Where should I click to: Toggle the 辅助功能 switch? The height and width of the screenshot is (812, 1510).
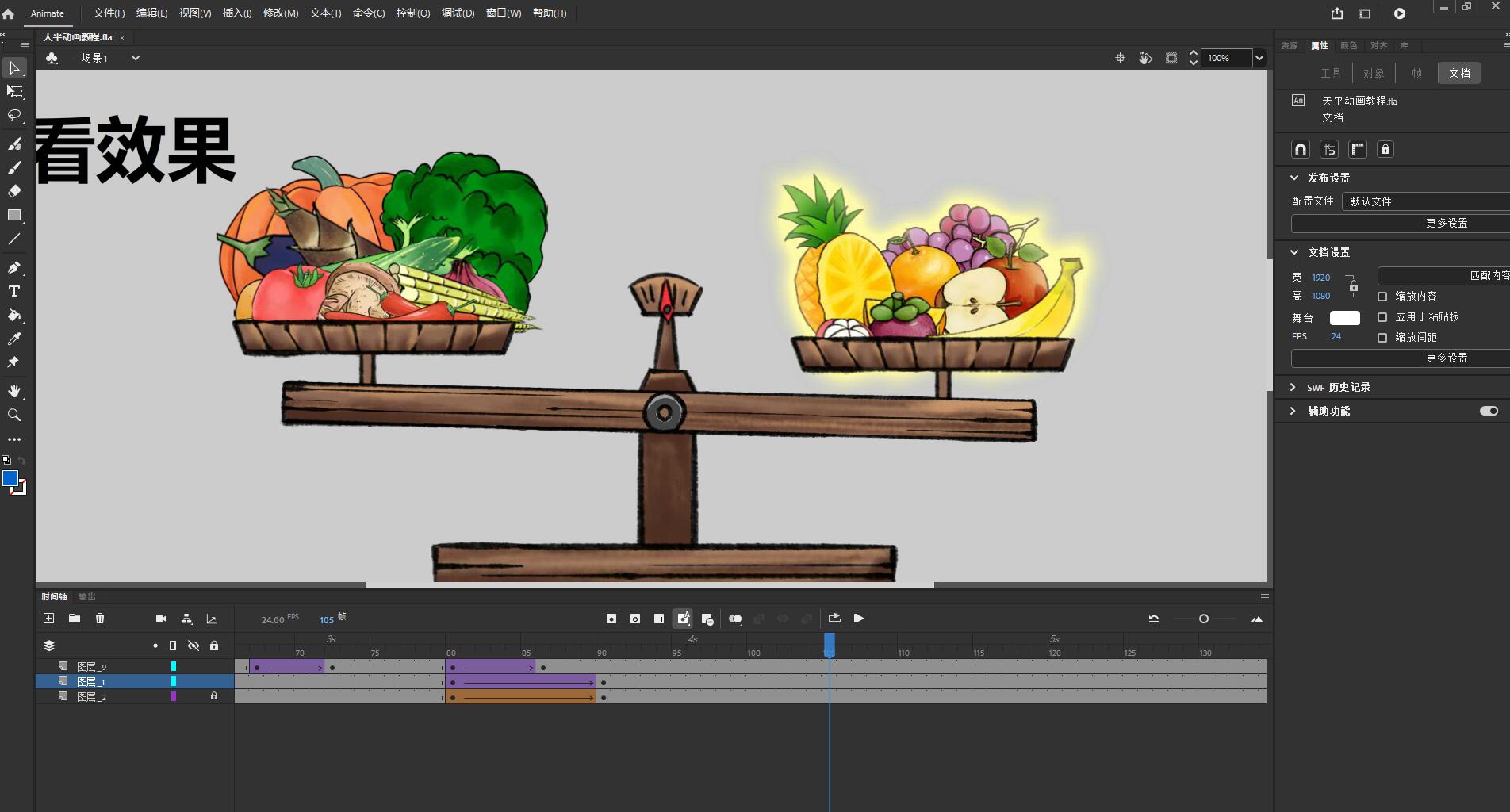coord(1489,411)
